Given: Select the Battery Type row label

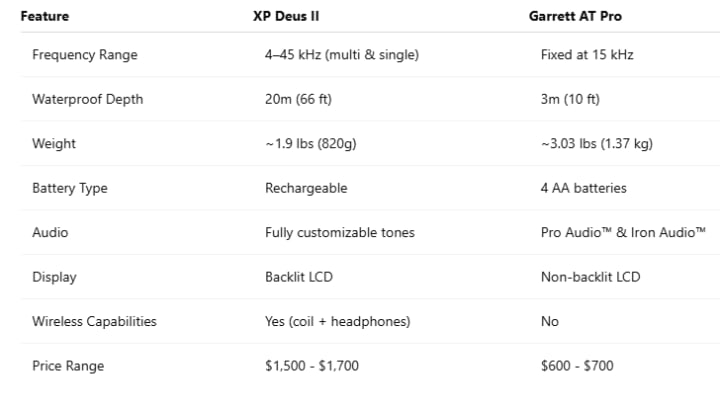Looking at the screenshot, I should tap(70, 188).
